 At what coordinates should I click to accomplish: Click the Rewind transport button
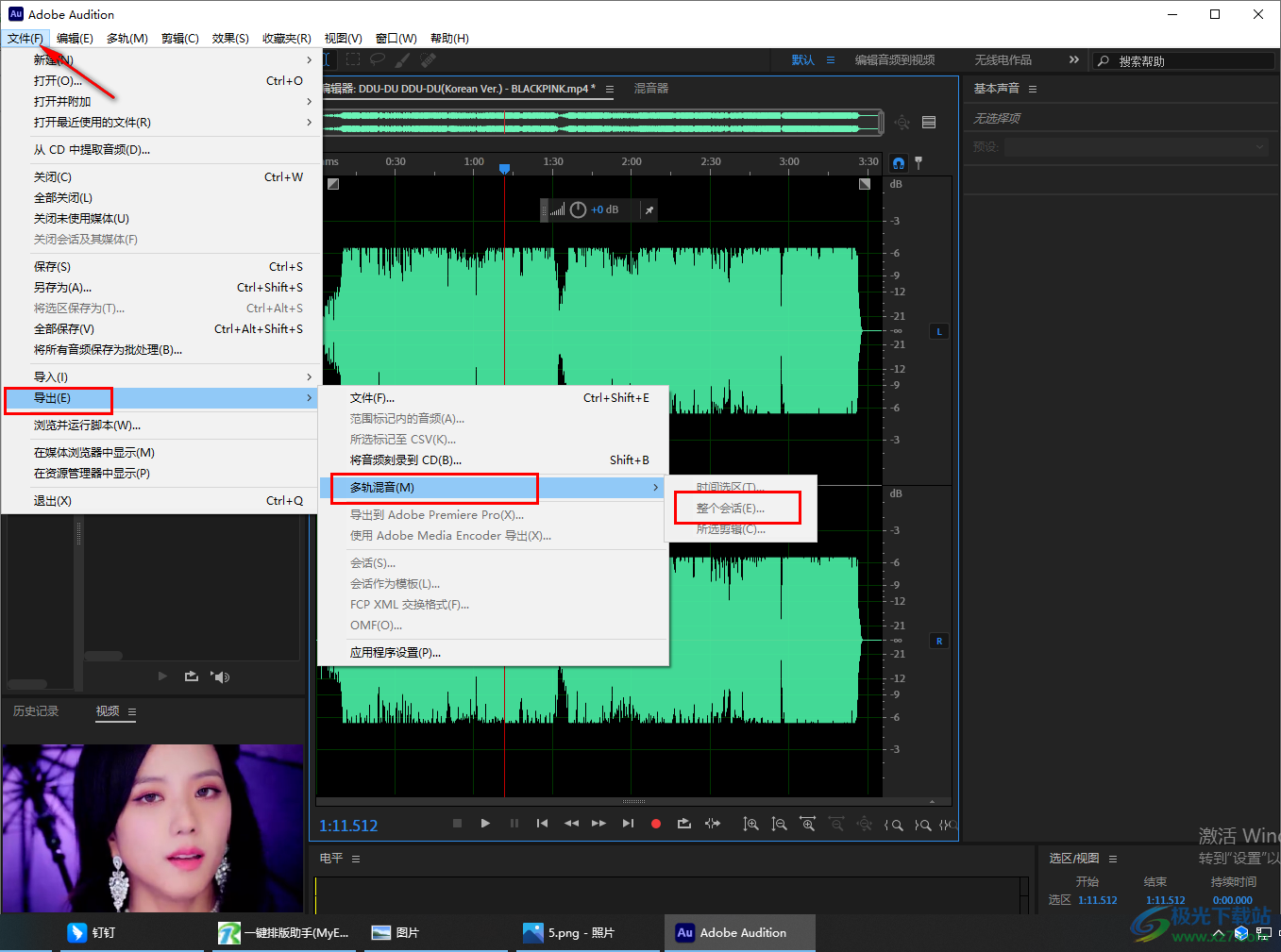pos(571,824)
